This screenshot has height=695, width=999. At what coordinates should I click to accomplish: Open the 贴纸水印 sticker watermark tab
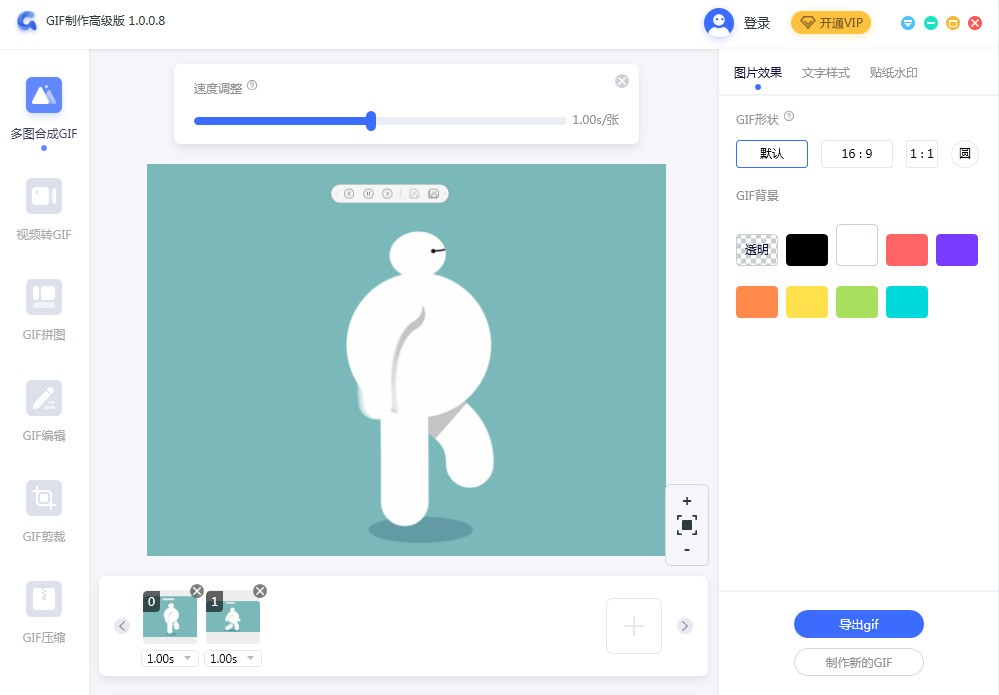[893, 73]
